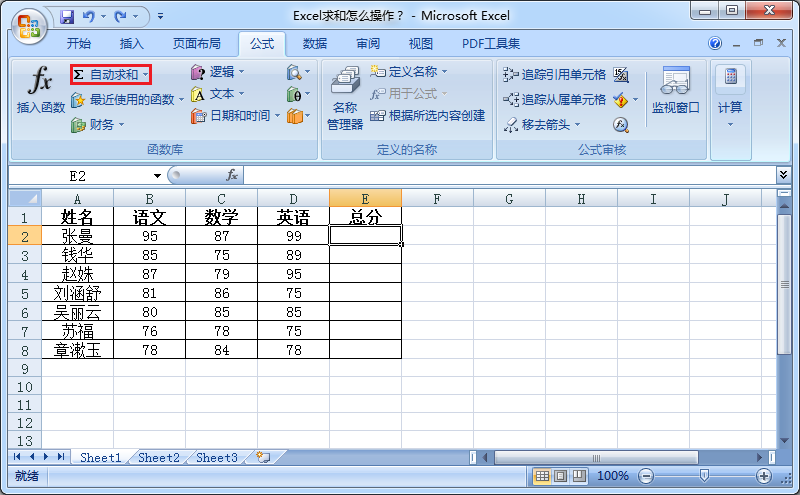Open Insert Function (插入函数) dialog
Viewport: 800px width, 495px height.
41,89
